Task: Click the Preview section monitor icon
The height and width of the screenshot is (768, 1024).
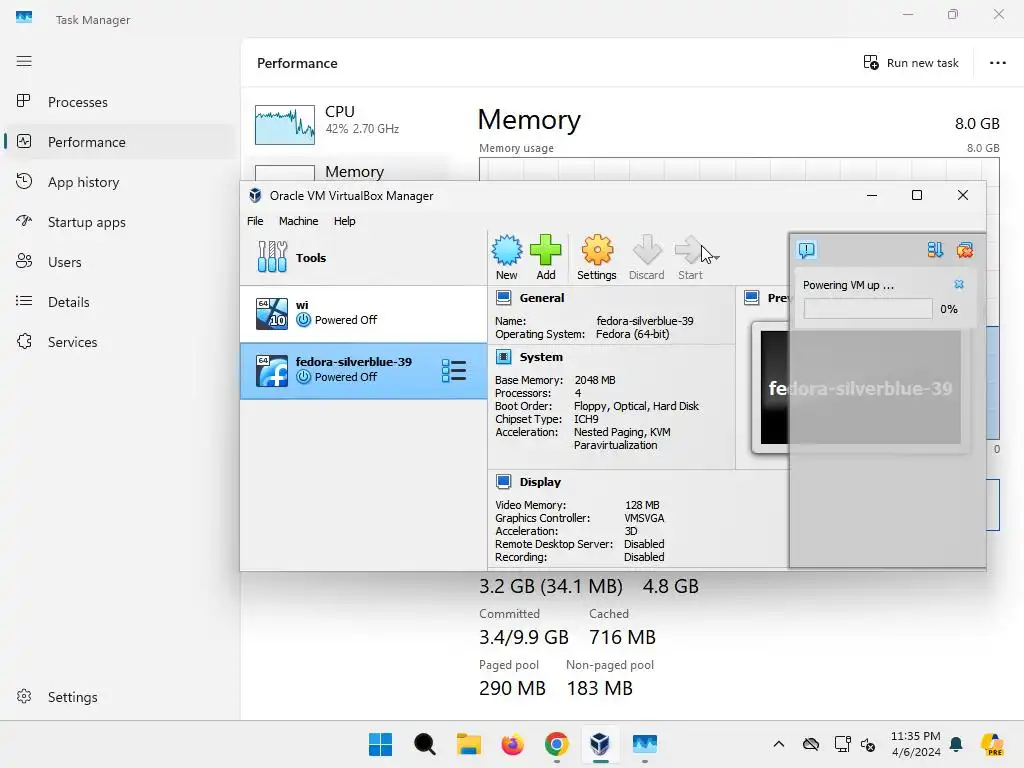Action: (x=752, y=298)
